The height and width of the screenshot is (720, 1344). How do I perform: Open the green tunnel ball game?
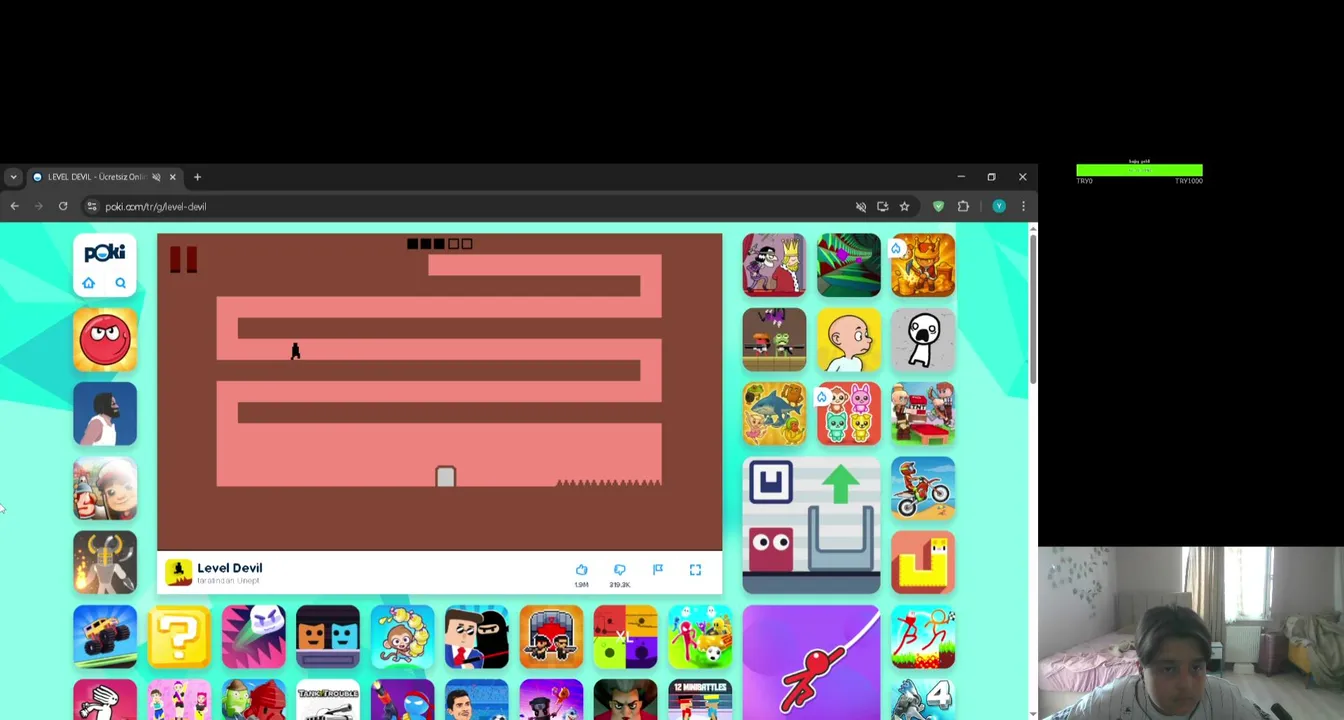[849, 265]
